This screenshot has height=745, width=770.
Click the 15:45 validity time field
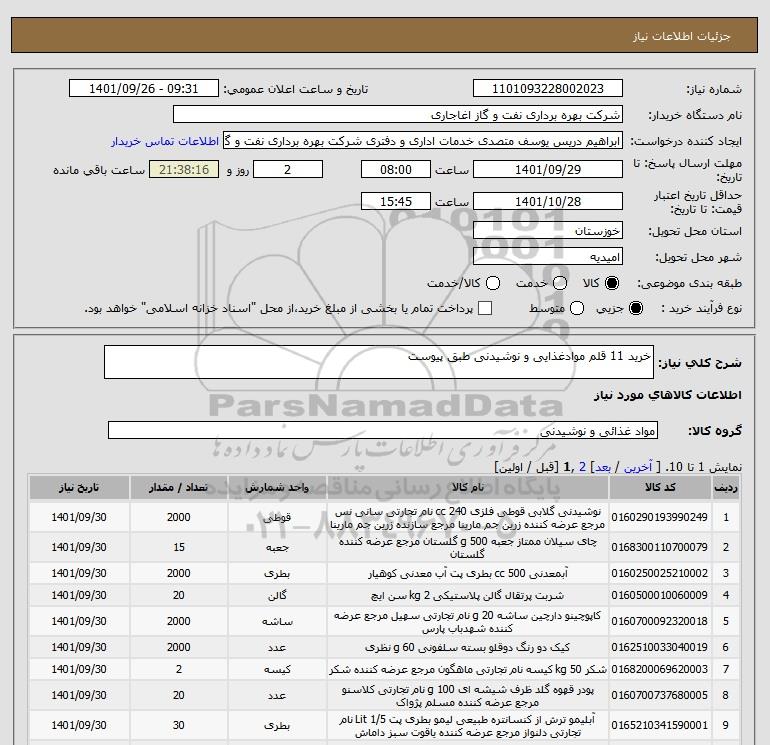pos(396,201)
